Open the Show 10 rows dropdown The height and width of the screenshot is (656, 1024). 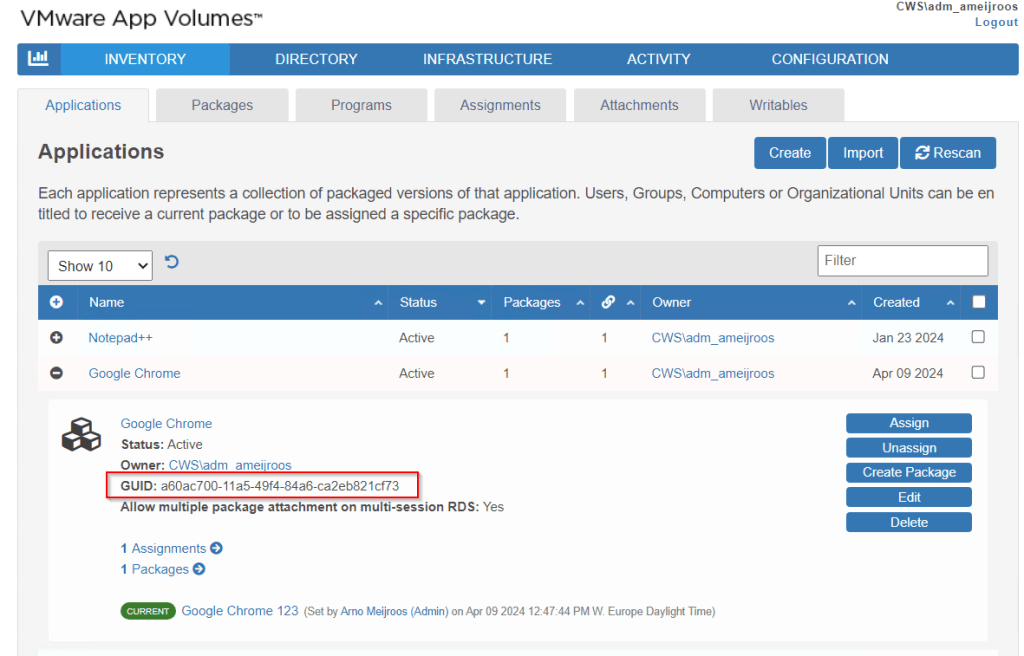tap(100, 266)
